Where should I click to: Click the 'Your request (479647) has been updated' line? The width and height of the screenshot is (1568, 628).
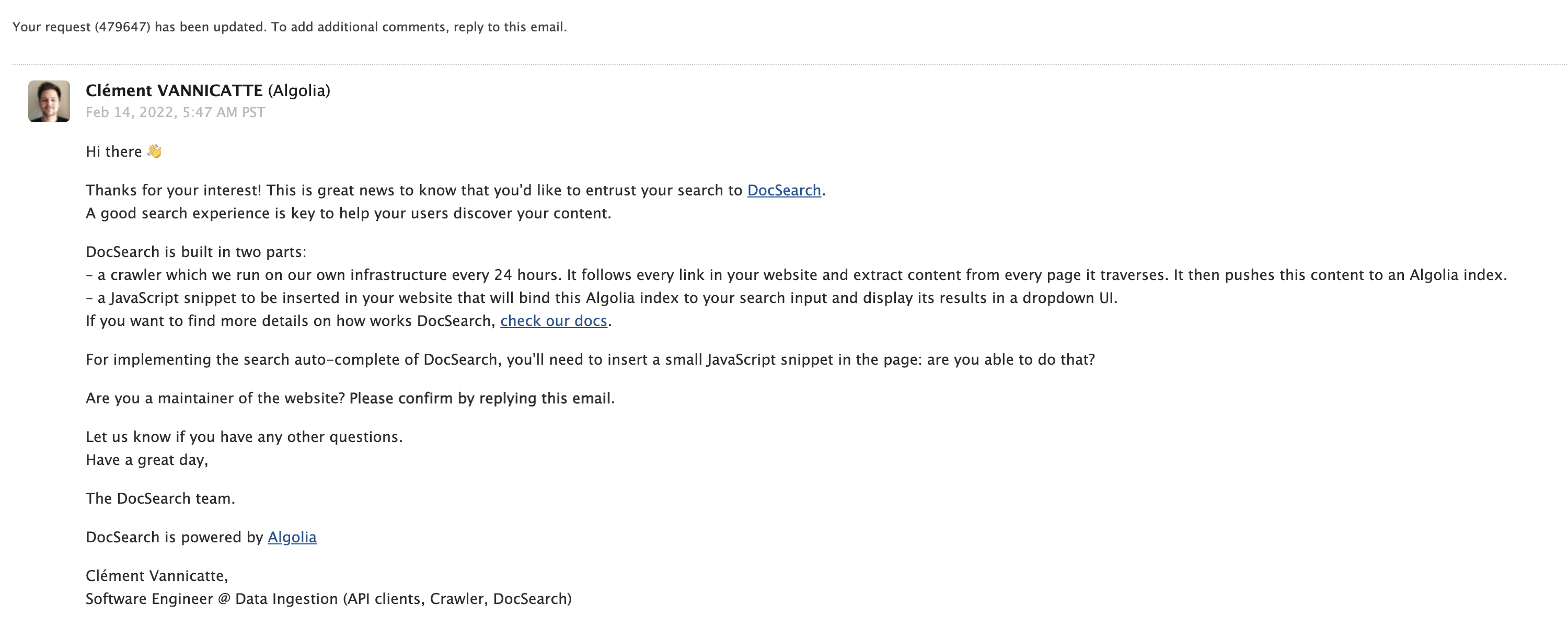point(290,27)
